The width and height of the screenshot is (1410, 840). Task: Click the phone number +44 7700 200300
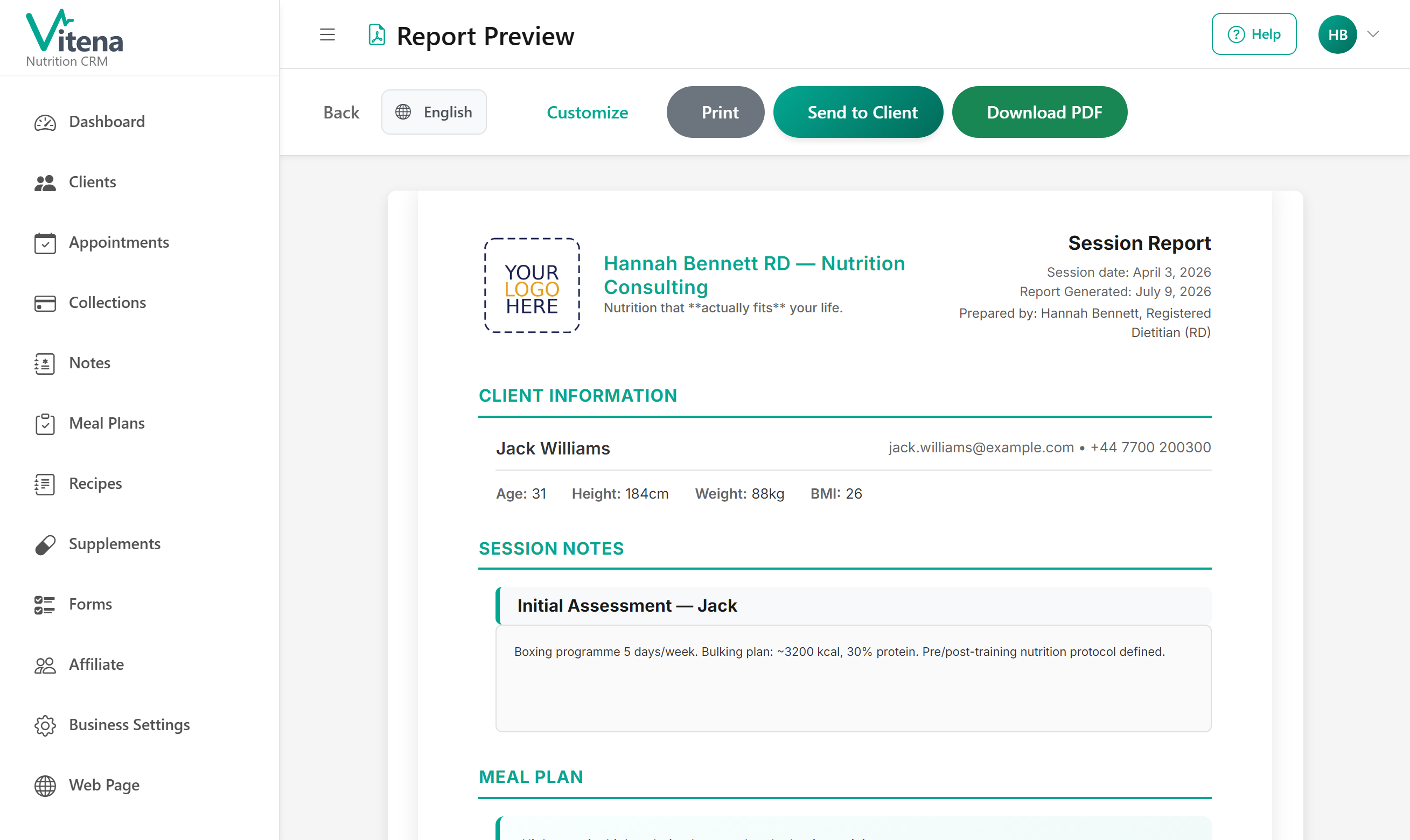click(x=1150, y=447)
